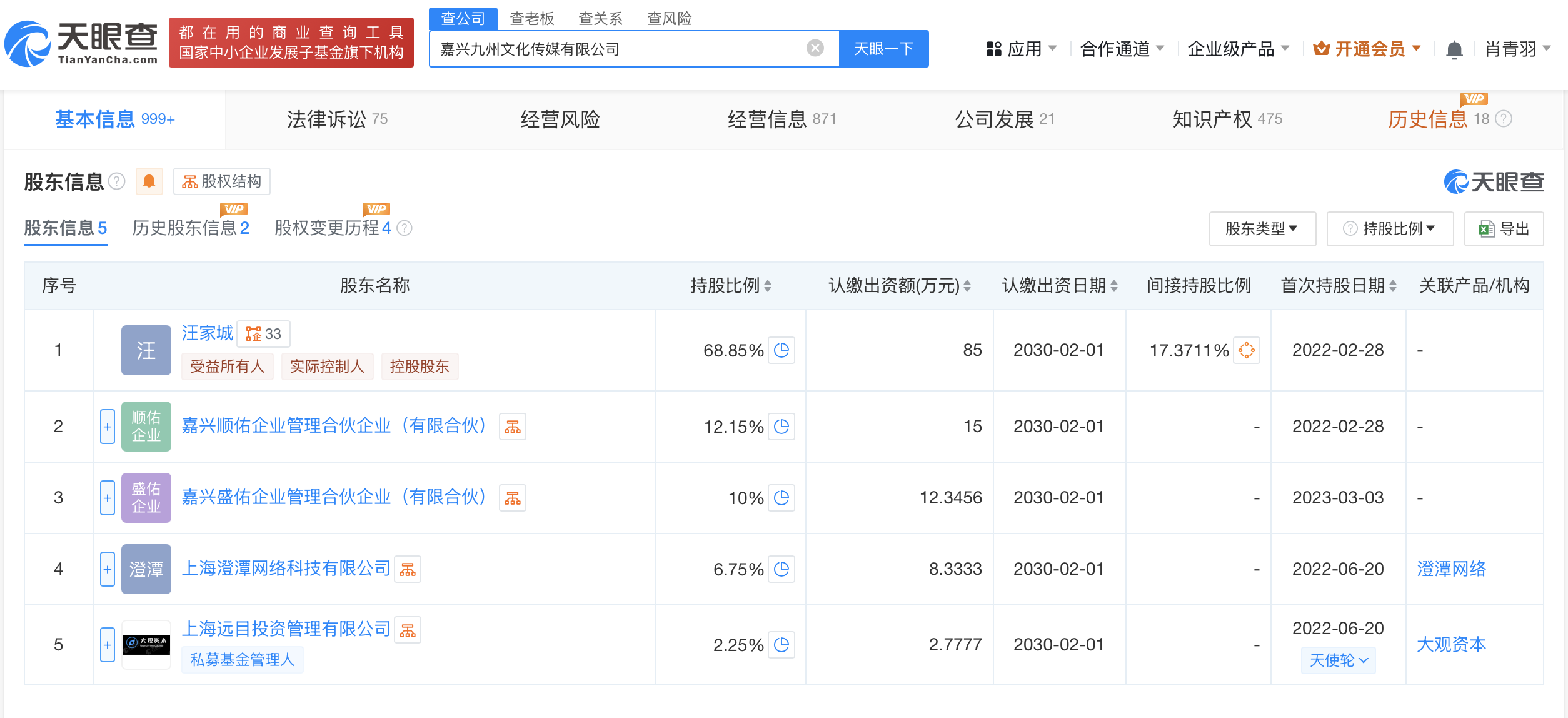Click the 汪 avatar thumbnail

146,350
